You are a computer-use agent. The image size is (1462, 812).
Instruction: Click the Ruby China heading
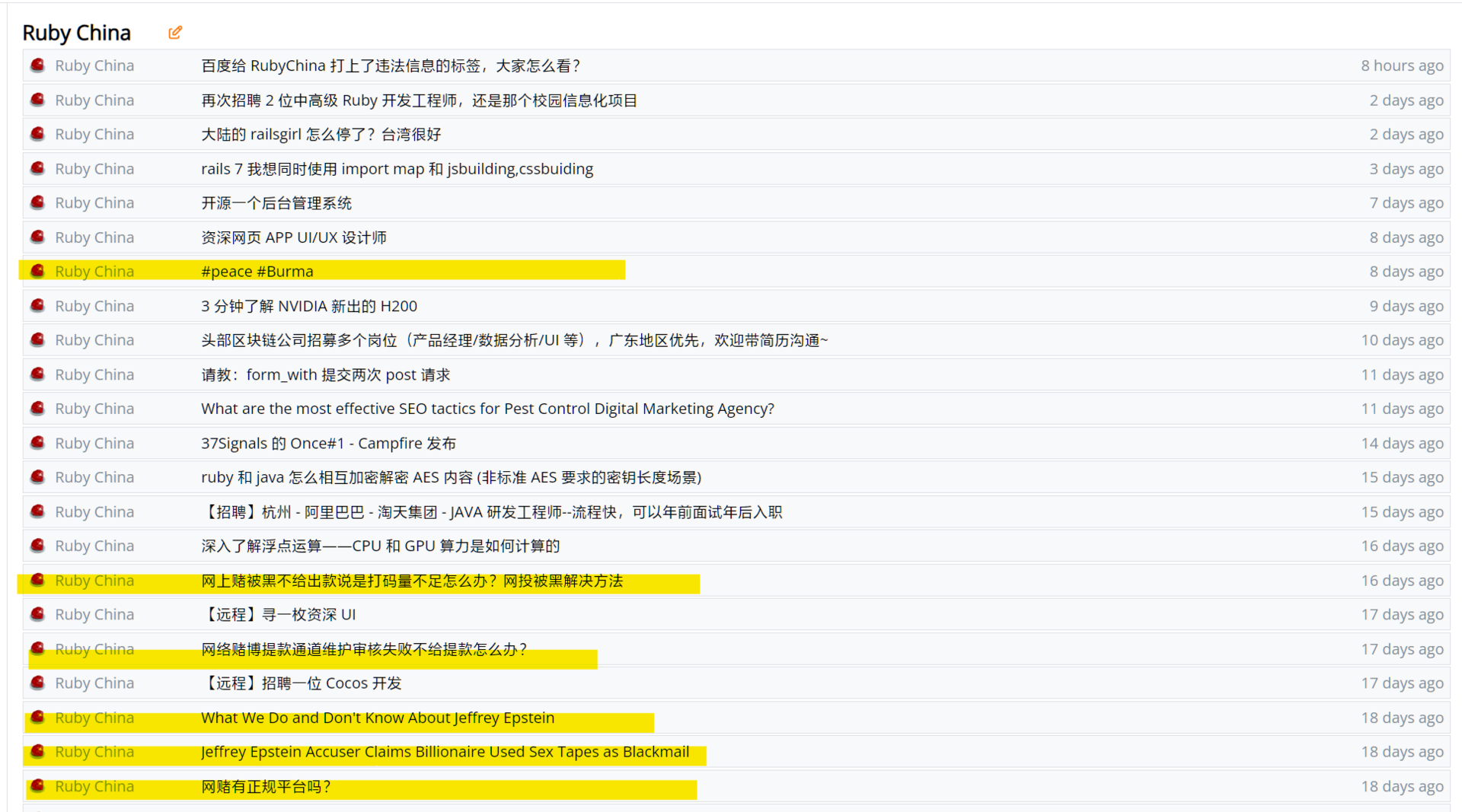pos(76,33)
